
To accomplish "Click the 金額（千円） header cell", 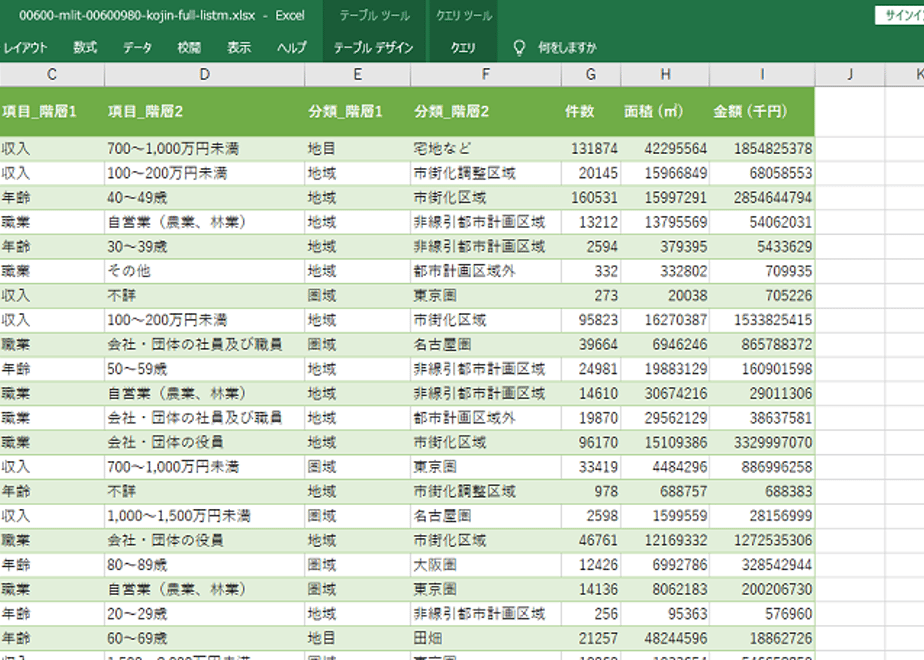I will pos(763,111).
